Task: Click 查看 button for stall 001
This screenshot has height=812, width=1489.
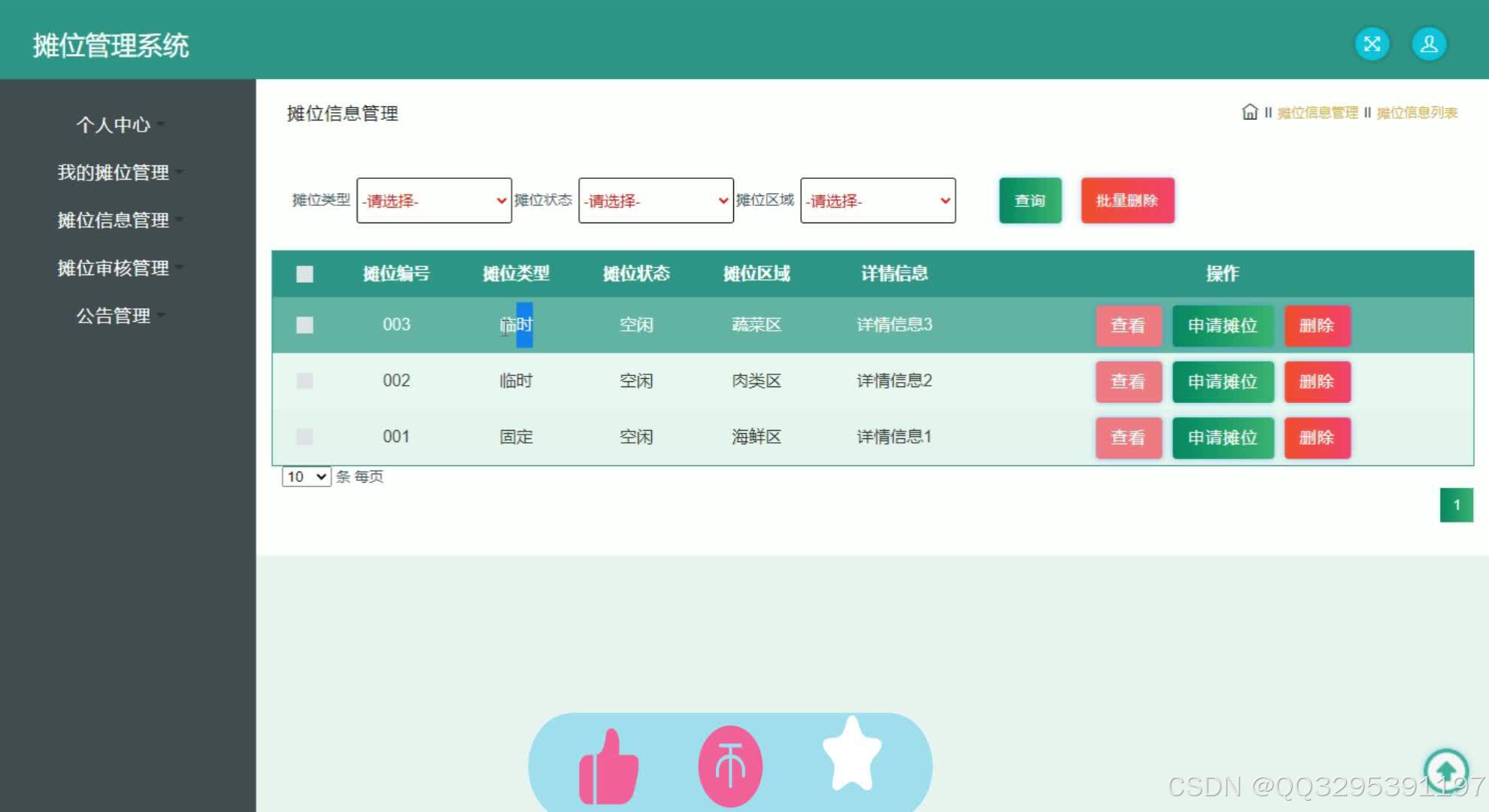Action: click(1128, 438)
